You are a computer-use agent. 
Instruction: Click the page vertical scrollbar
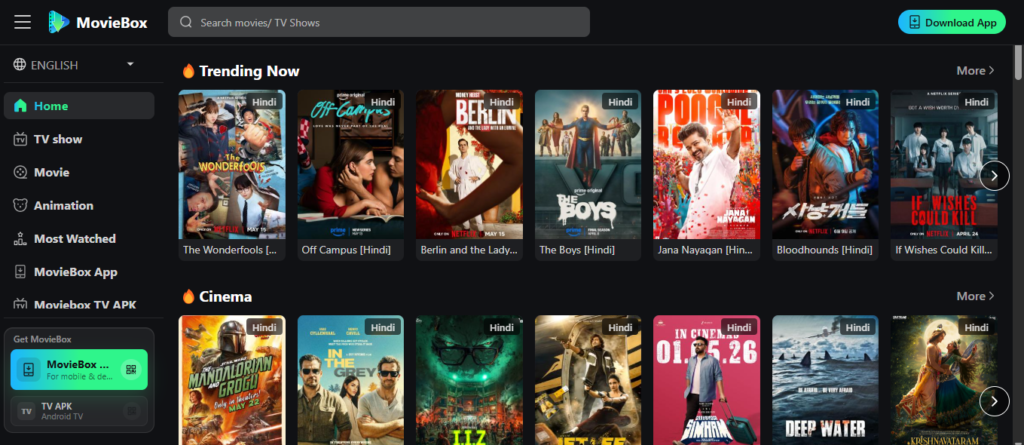(x=1018, y=62)
